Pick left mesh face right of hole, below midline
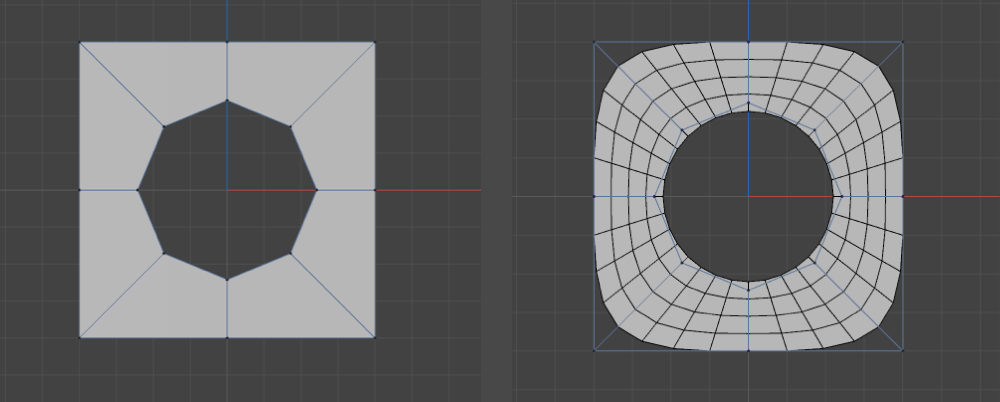This screenshot has width=1000, height=402. pyautogui.click(x=341, y=242)
